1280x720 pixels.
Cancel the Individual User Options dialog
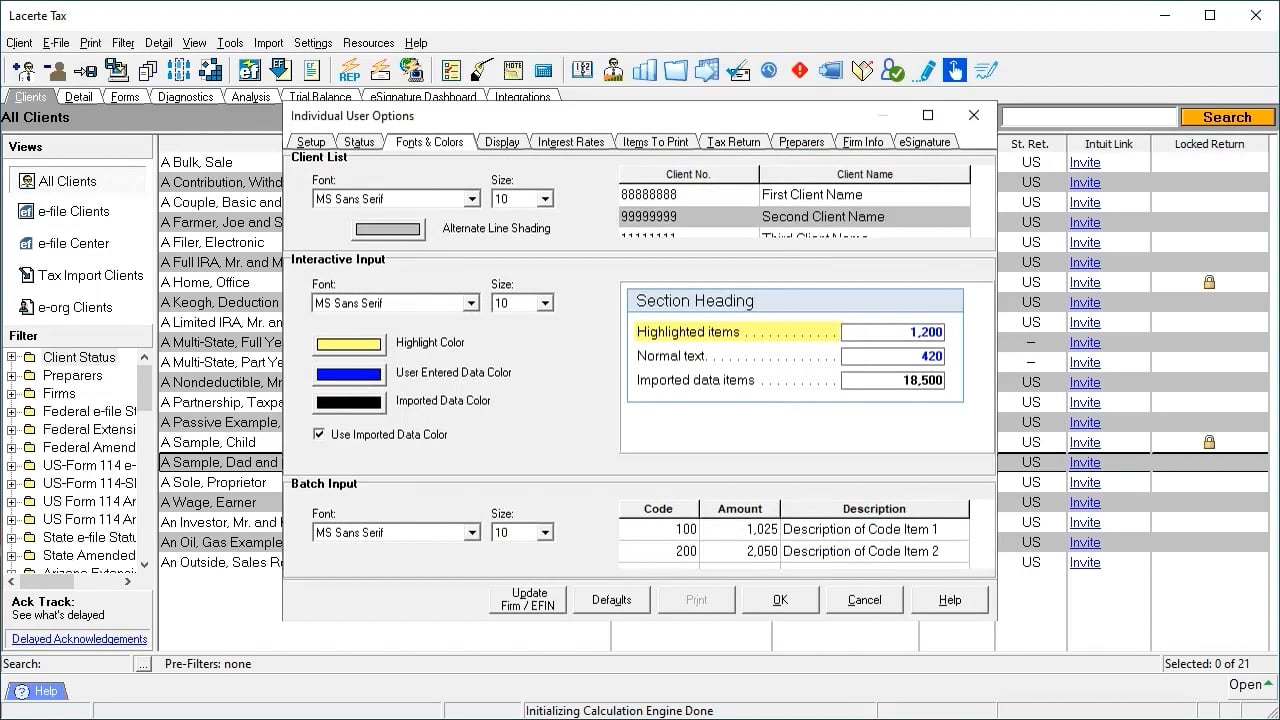pos(864,600)
